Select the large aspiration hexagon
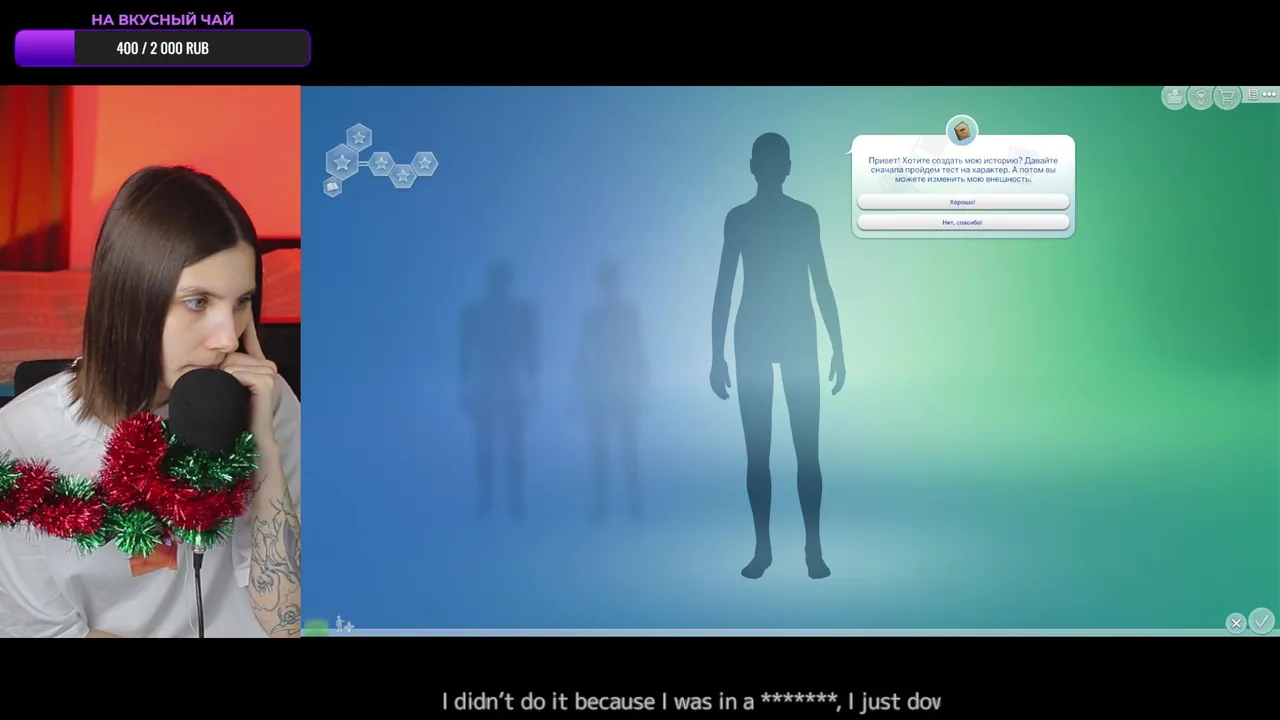The height and width of the screenshot is (720, 1280). [342, 162]
